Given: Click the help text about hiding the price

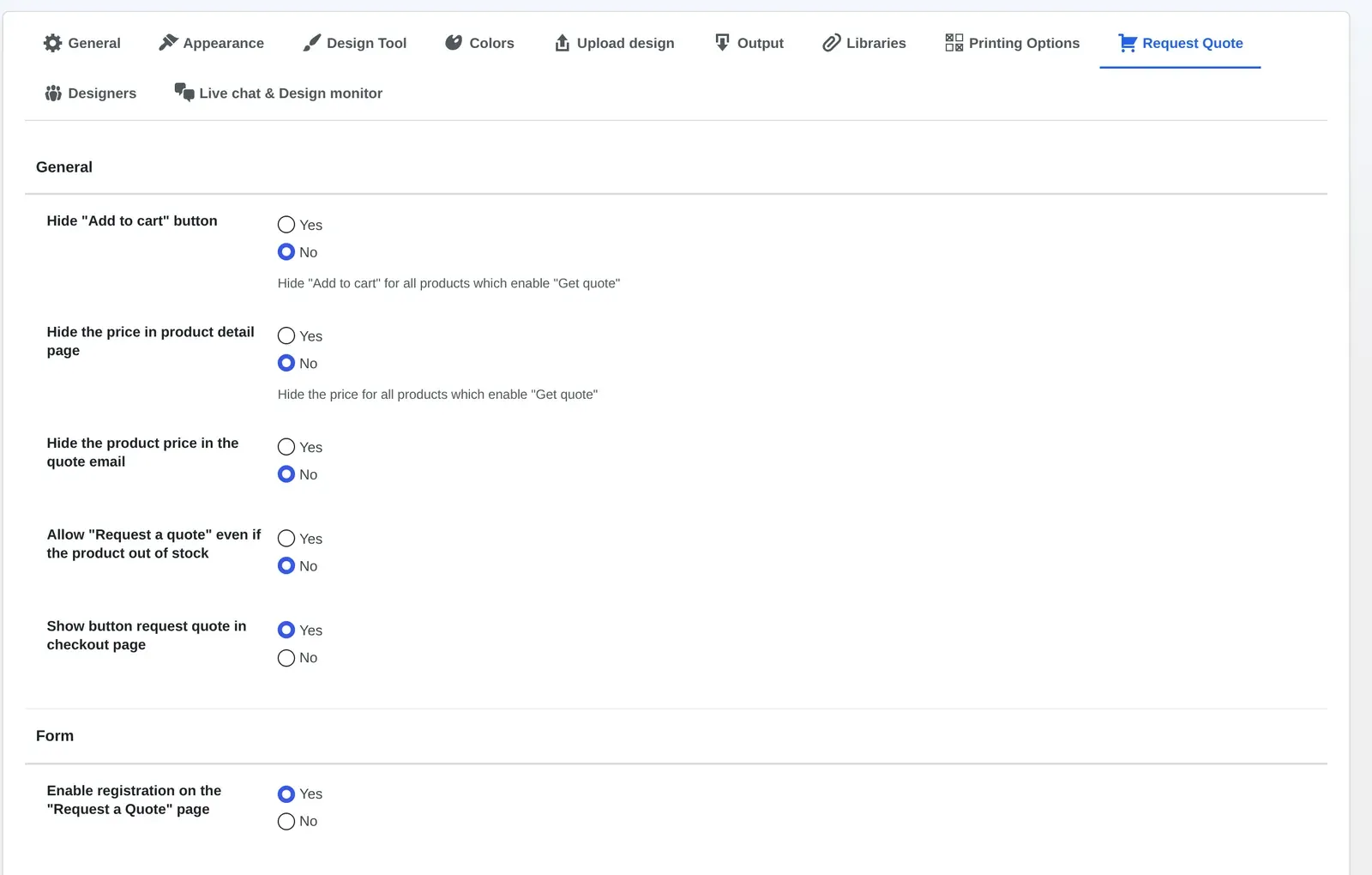Looking at the screenshot, I should coord(437,395).
